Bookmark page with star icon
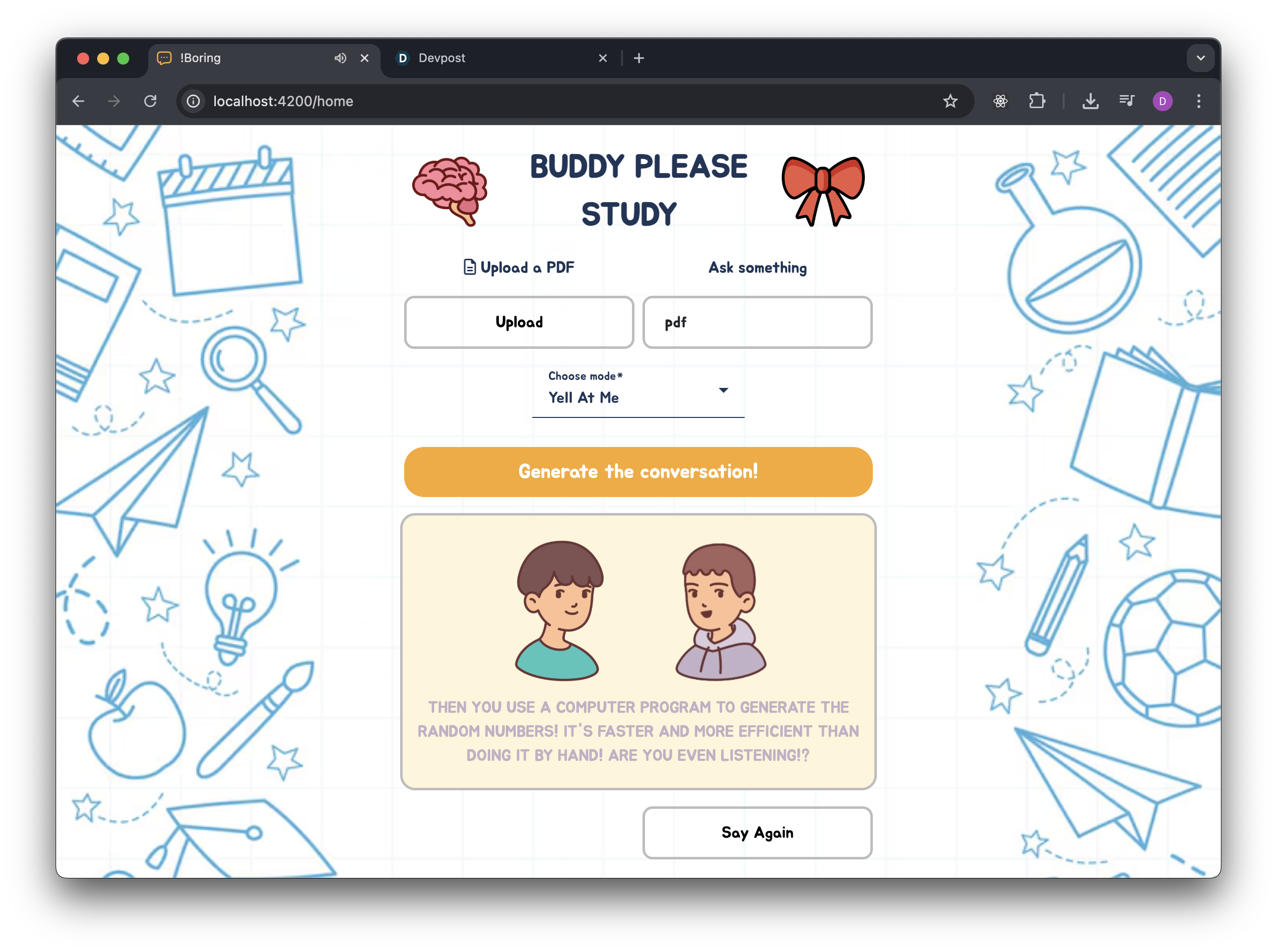 950,102
